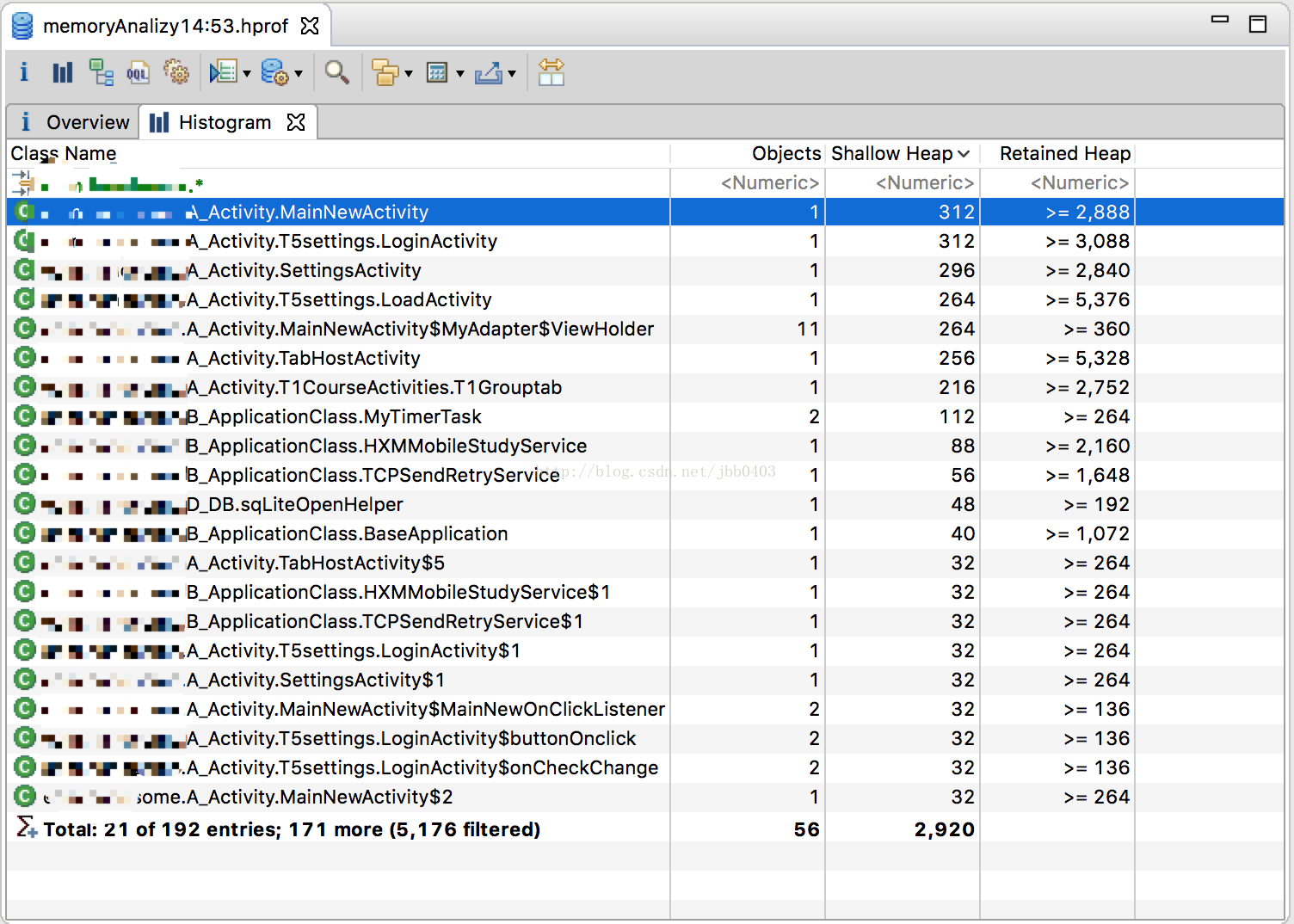This screenshot has width=1294, height=924.
Task: Open the query browser database icon
Action: point(274,73)
